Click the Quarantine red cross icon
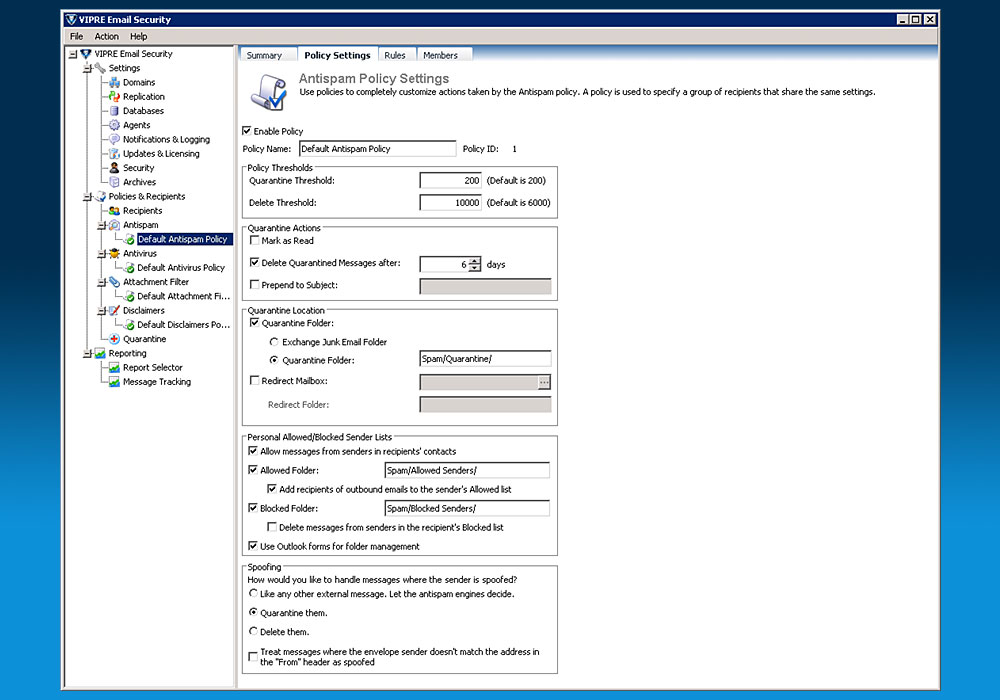 point(114,339)
